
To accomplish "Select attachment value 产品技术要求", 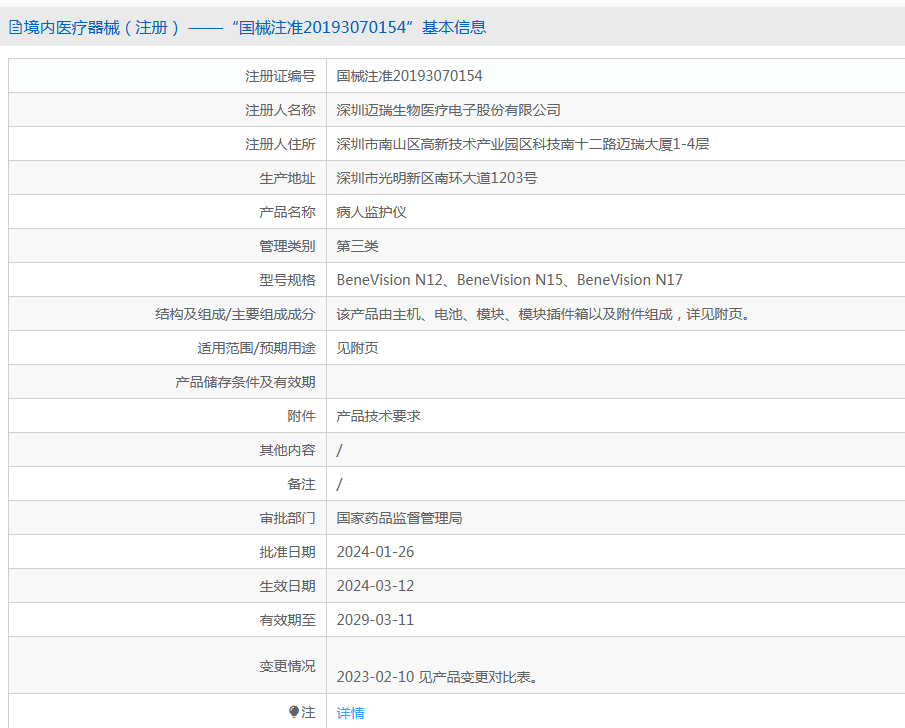I will coord(378,416).
